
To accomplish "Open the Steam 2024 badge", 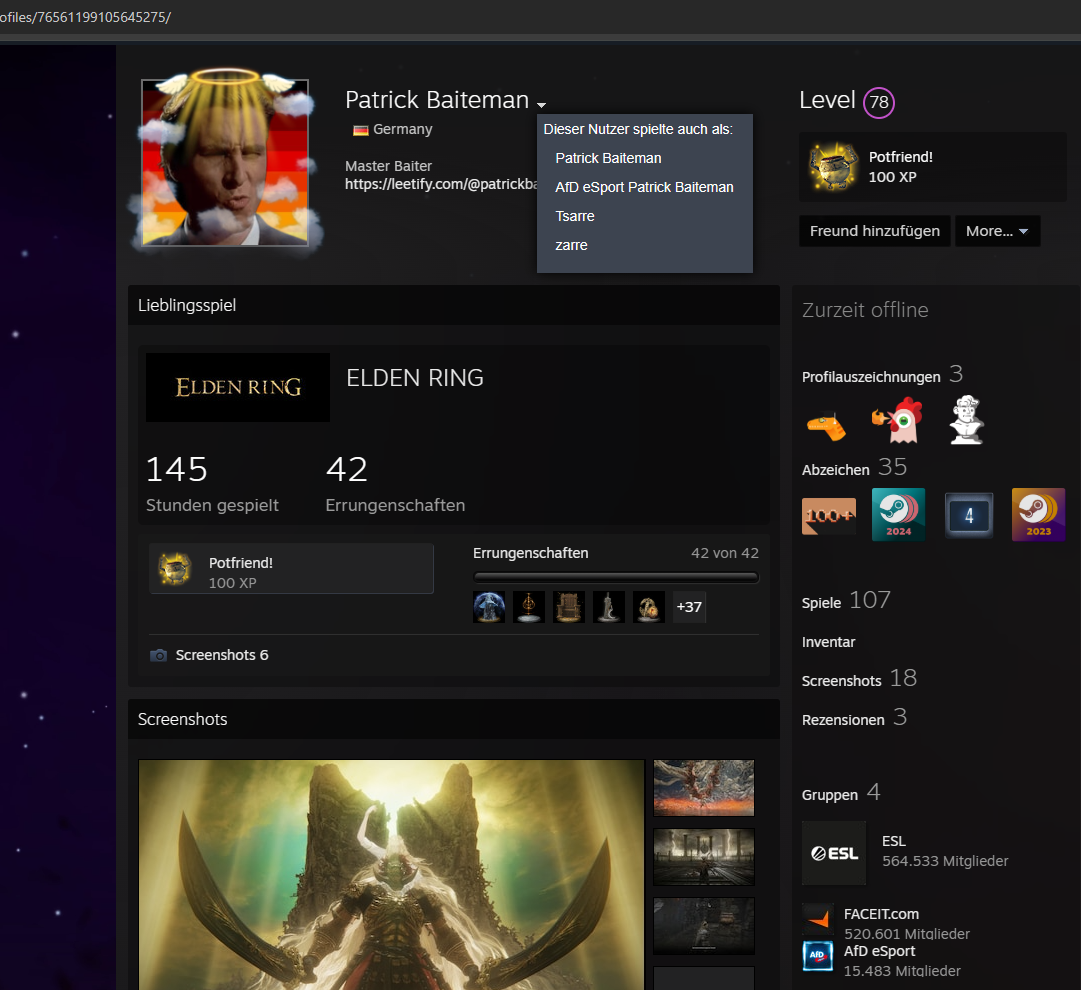I will coord(898,515).
